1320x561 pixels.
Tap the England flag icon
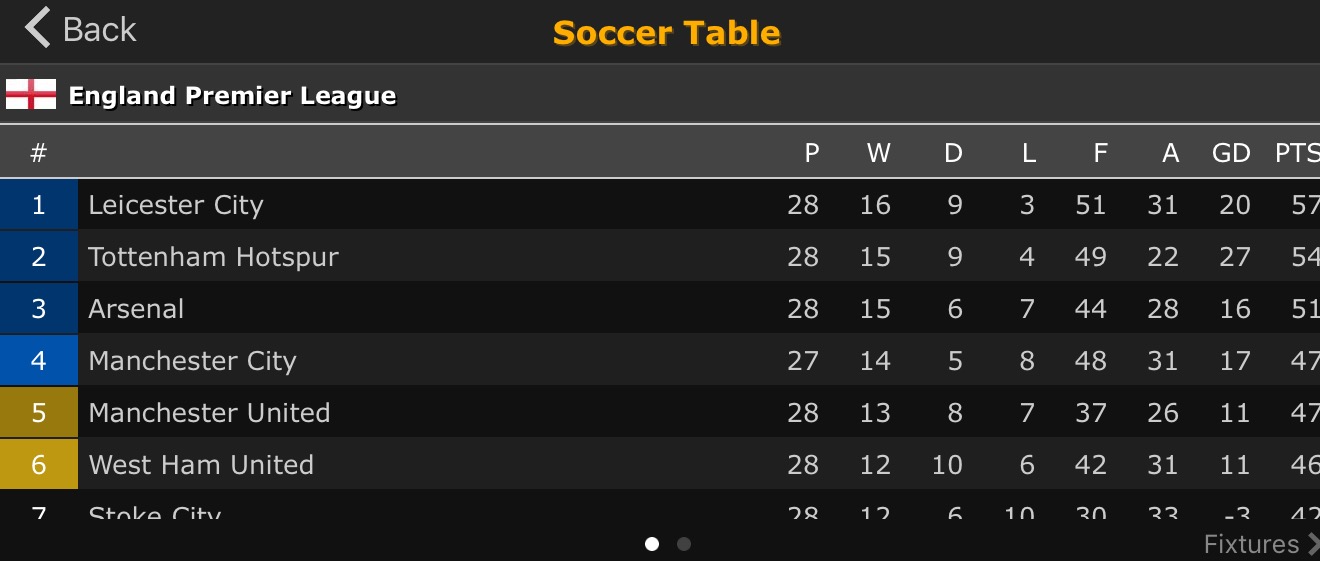pos(31,95)
